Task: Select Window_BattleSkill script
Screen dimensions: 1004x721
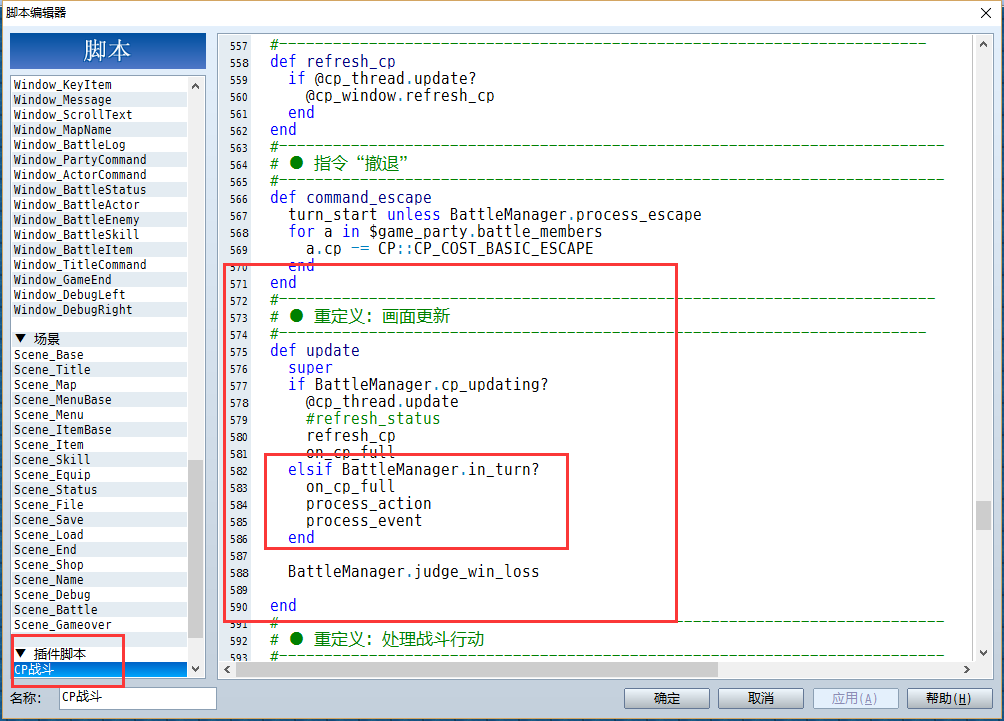Action: (x=100, y=234)
